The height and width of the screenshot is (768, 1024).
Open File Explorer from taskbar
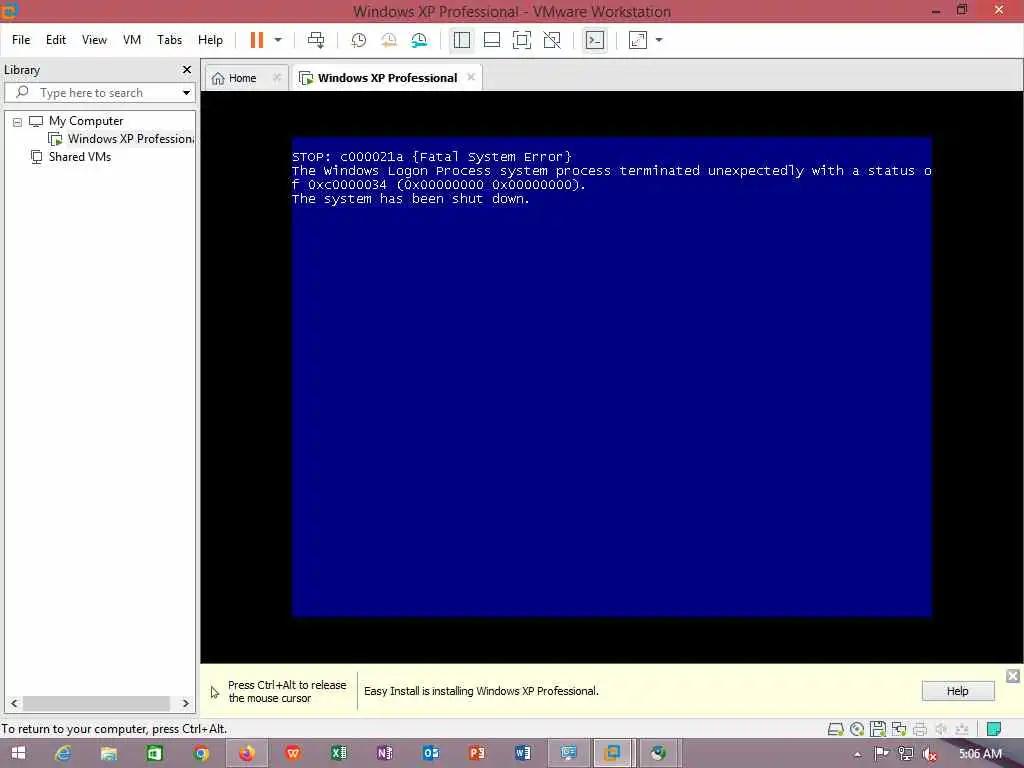(x=108, y=753)
